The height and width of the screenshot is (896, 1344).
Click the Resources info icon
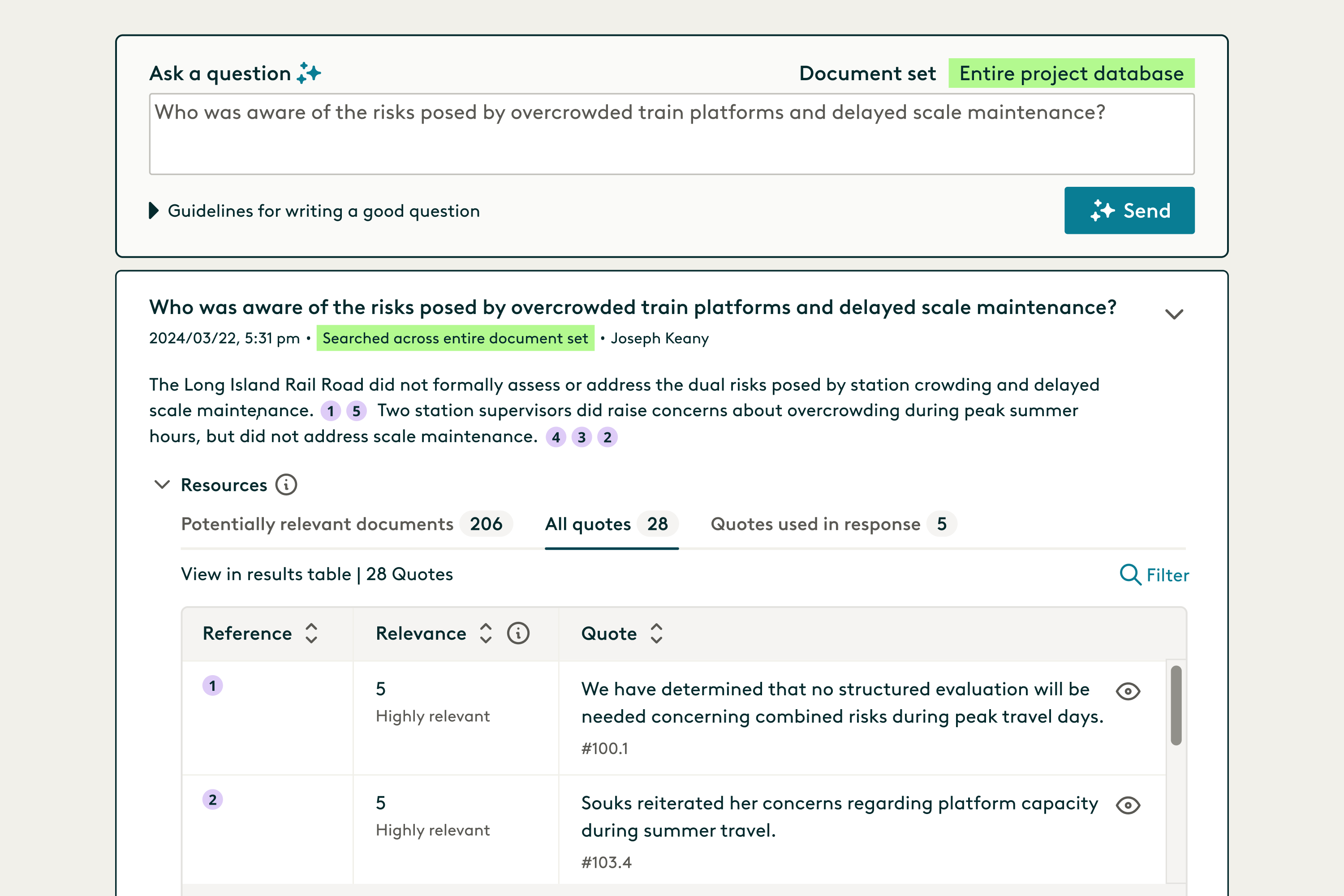(x=286, y=485)
